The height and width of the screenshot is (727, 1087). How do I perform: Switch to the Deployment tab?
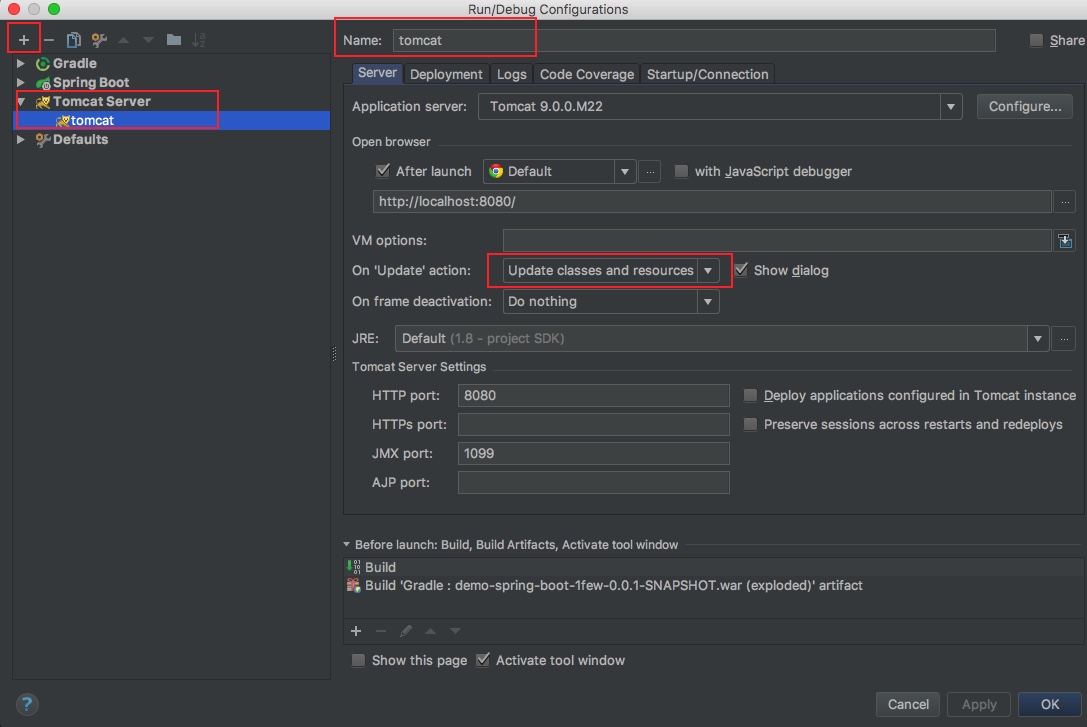446,74
